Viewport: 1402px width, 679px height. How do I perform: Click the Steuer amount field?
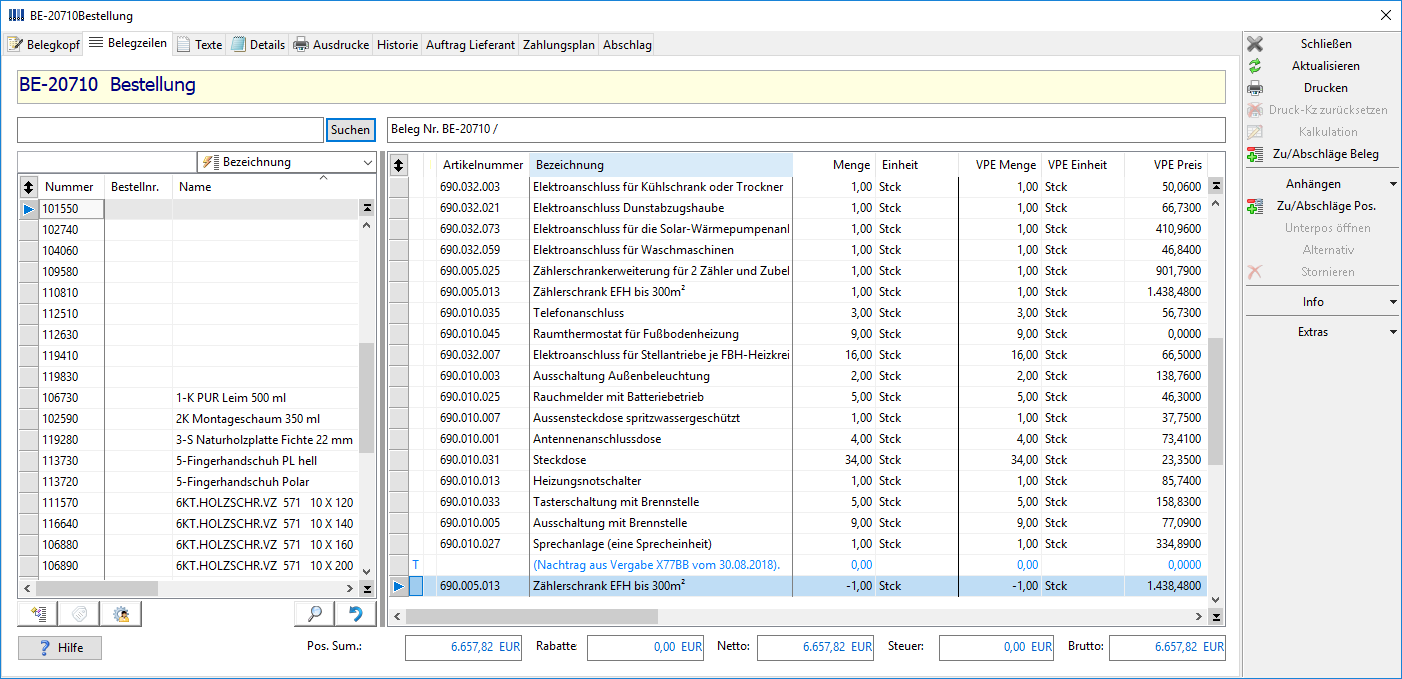pos(997,648)
